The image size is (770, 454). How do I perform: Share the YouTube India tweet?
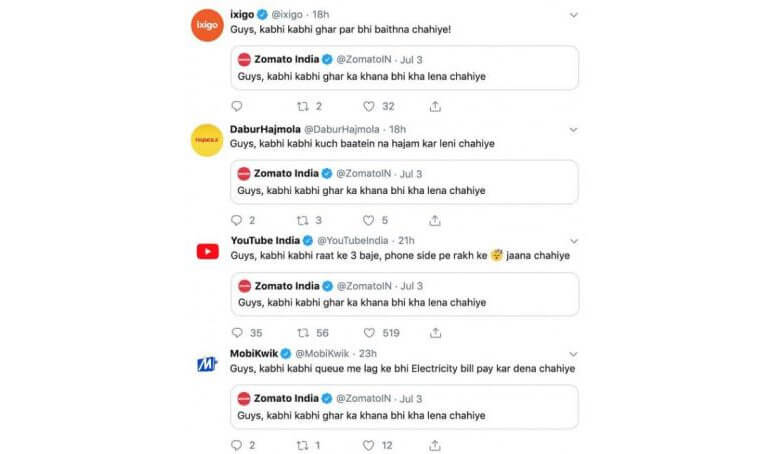(x=436, y=333)
